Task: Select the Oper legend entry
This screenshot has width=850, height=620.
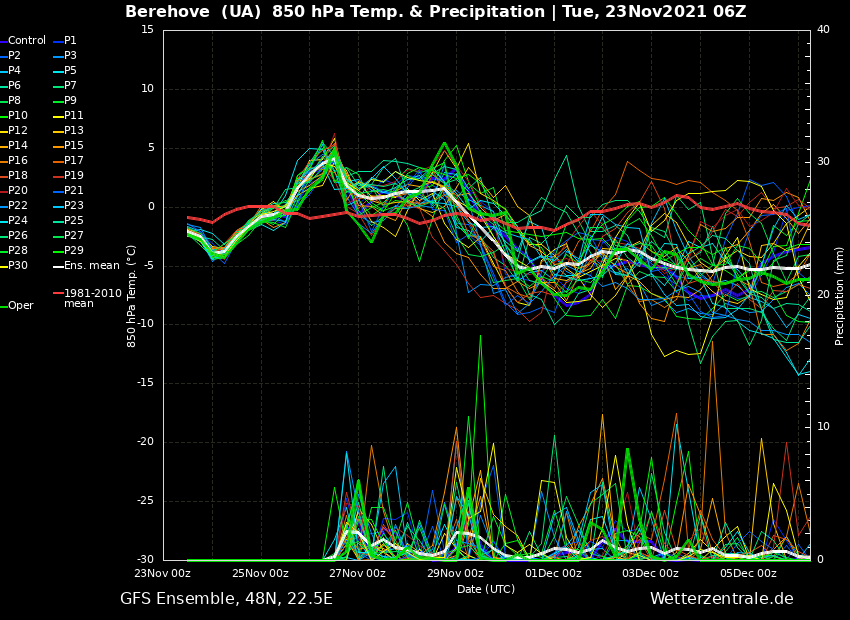Action: click(x=20, y=306)
